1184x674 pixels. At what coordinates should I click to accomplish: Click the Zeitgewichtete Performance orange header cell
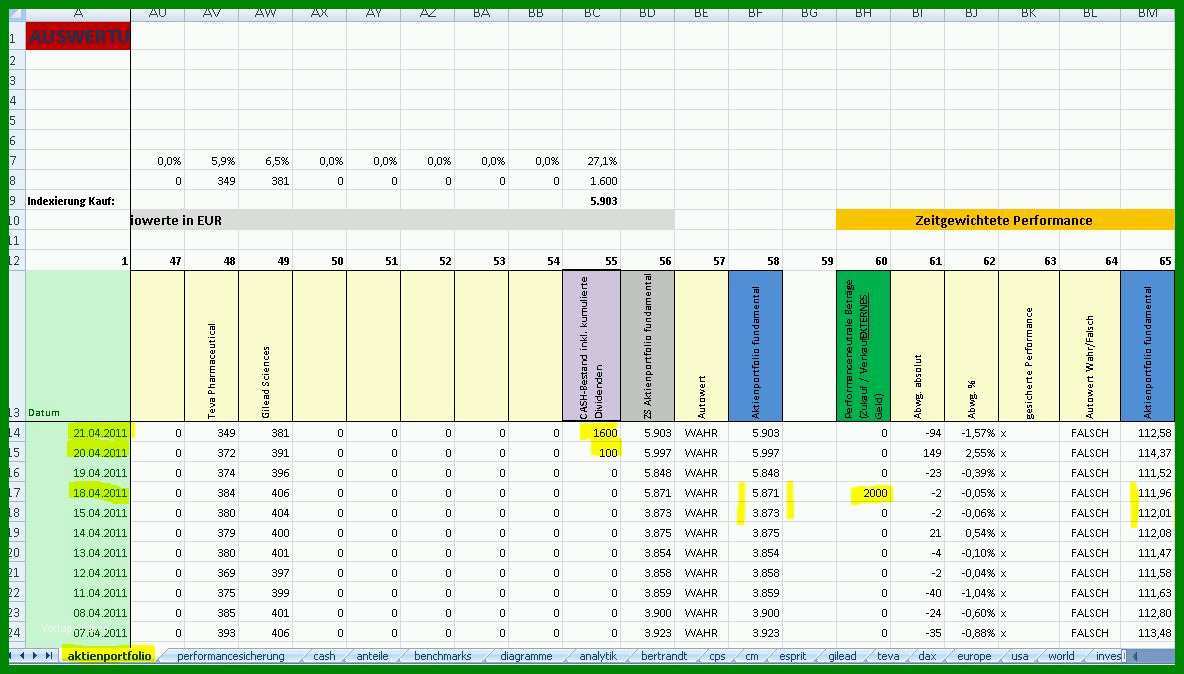(x=1004, y=220)
